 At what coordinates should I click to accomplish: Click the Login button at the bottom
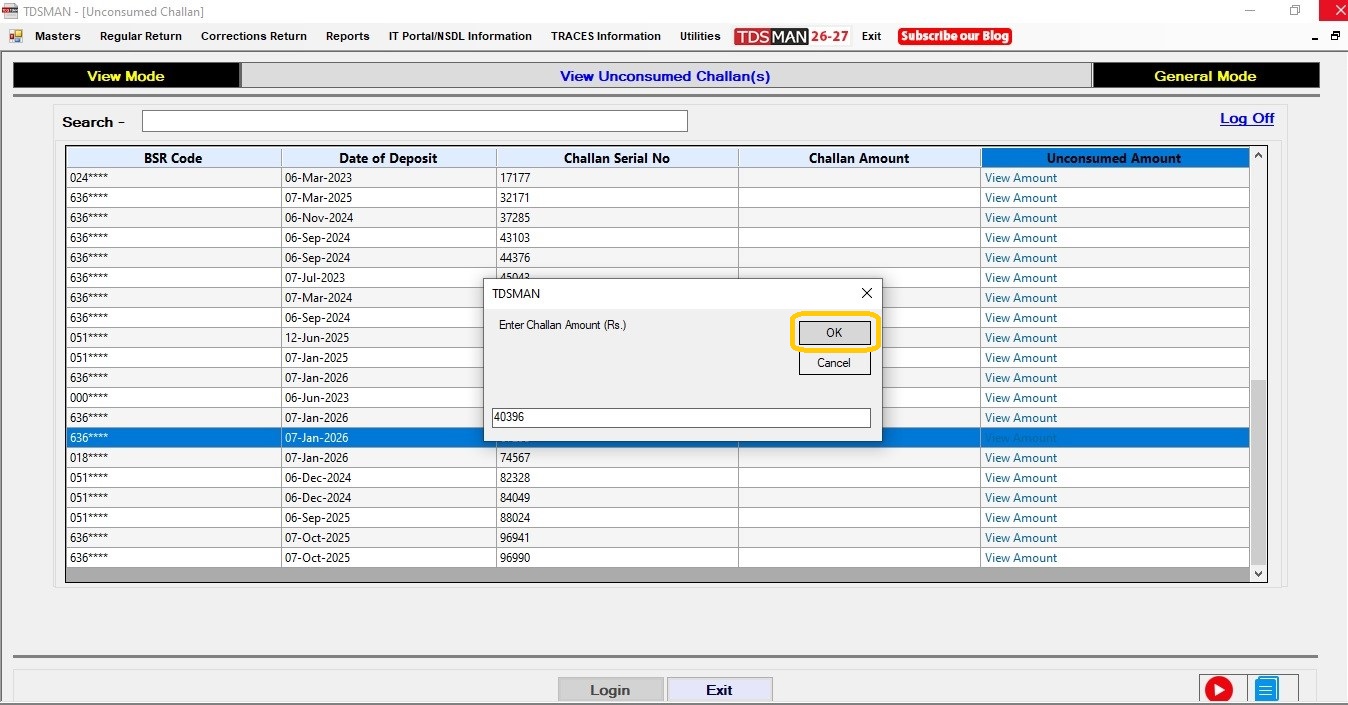click(x=610, y=690)
